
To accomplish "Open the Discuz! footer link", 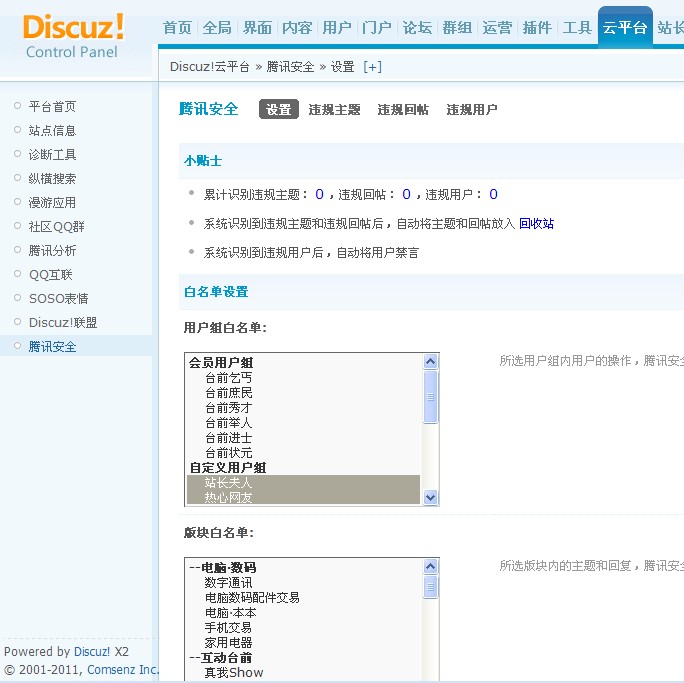I will [x=92, y=652].
